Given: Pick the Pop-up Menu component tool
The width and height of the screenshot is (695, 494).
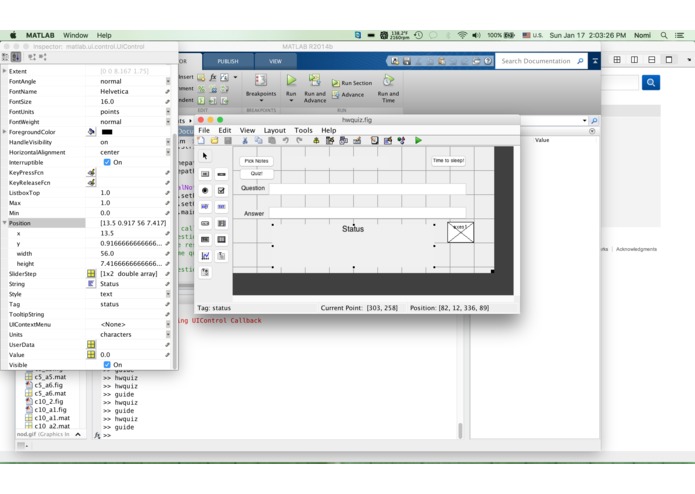Looking at the screenshot, I should click(205, 223).
